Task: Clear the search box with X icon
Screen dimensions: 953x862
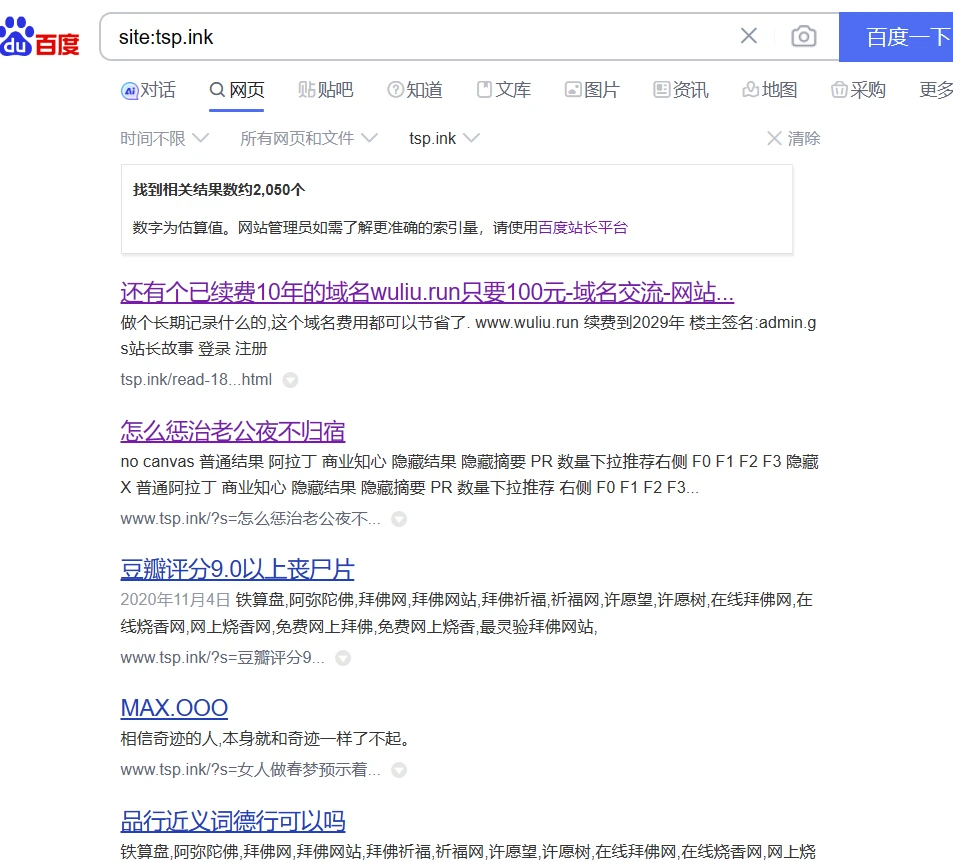Action: (x=748, y=37)
